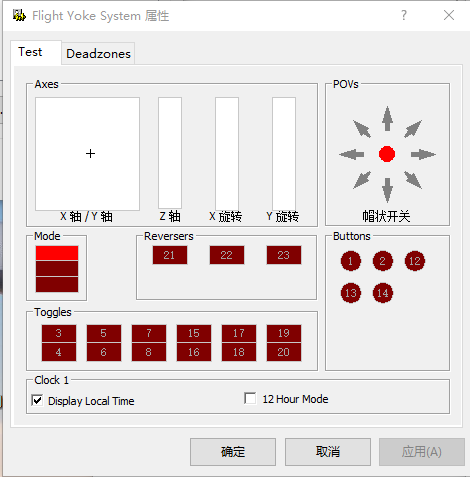The height and width of the screenshot is (477, 470).
Task: Click the upper-left diagonal POV arrow
Action: [x=362, y=129]
